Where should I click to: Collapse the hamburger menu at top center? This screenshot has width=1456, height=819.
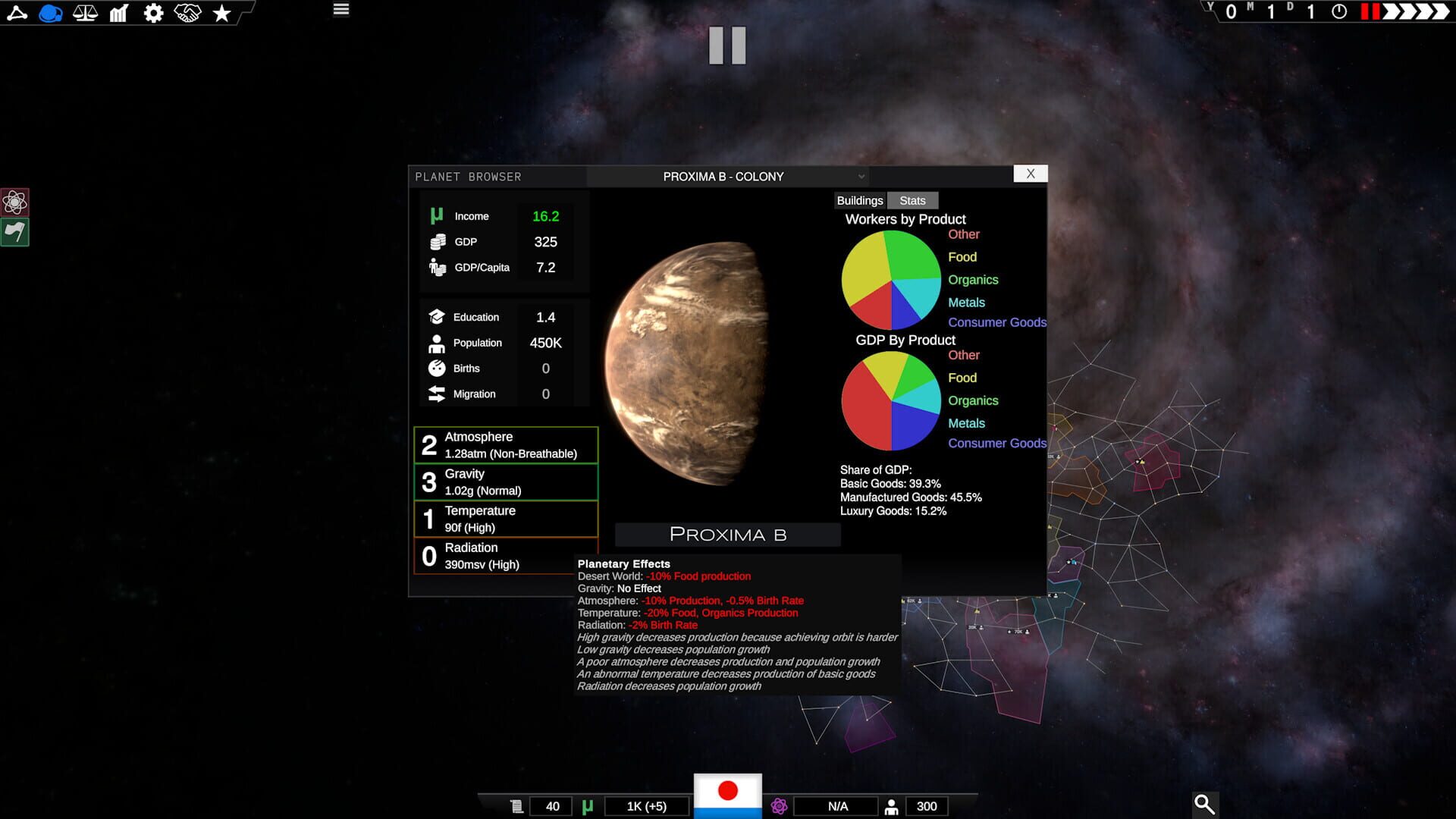point(340,9)
